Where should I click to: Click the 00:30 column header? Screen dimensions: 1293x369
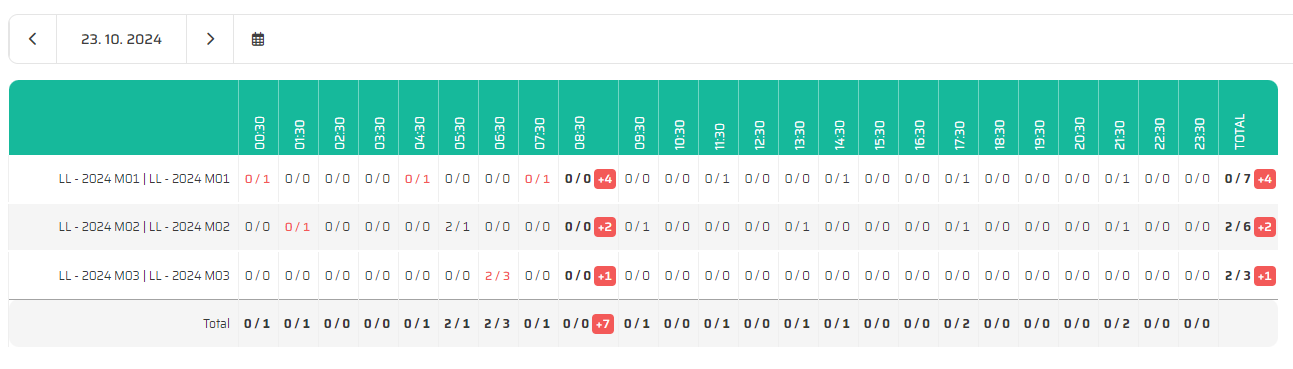click(x=259, y=133)
